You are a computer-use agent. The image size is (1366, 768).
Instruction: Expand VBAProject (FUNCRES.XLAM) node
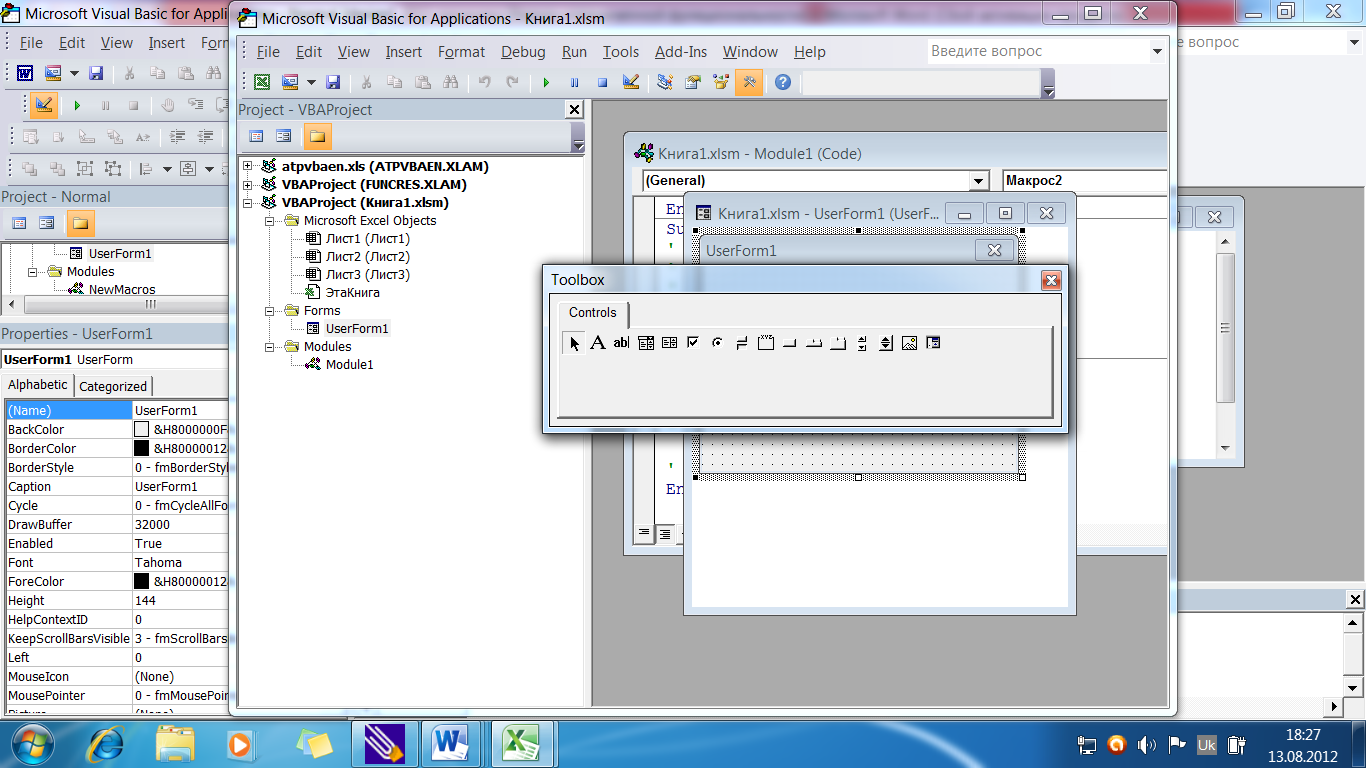(x=248, y=184)
